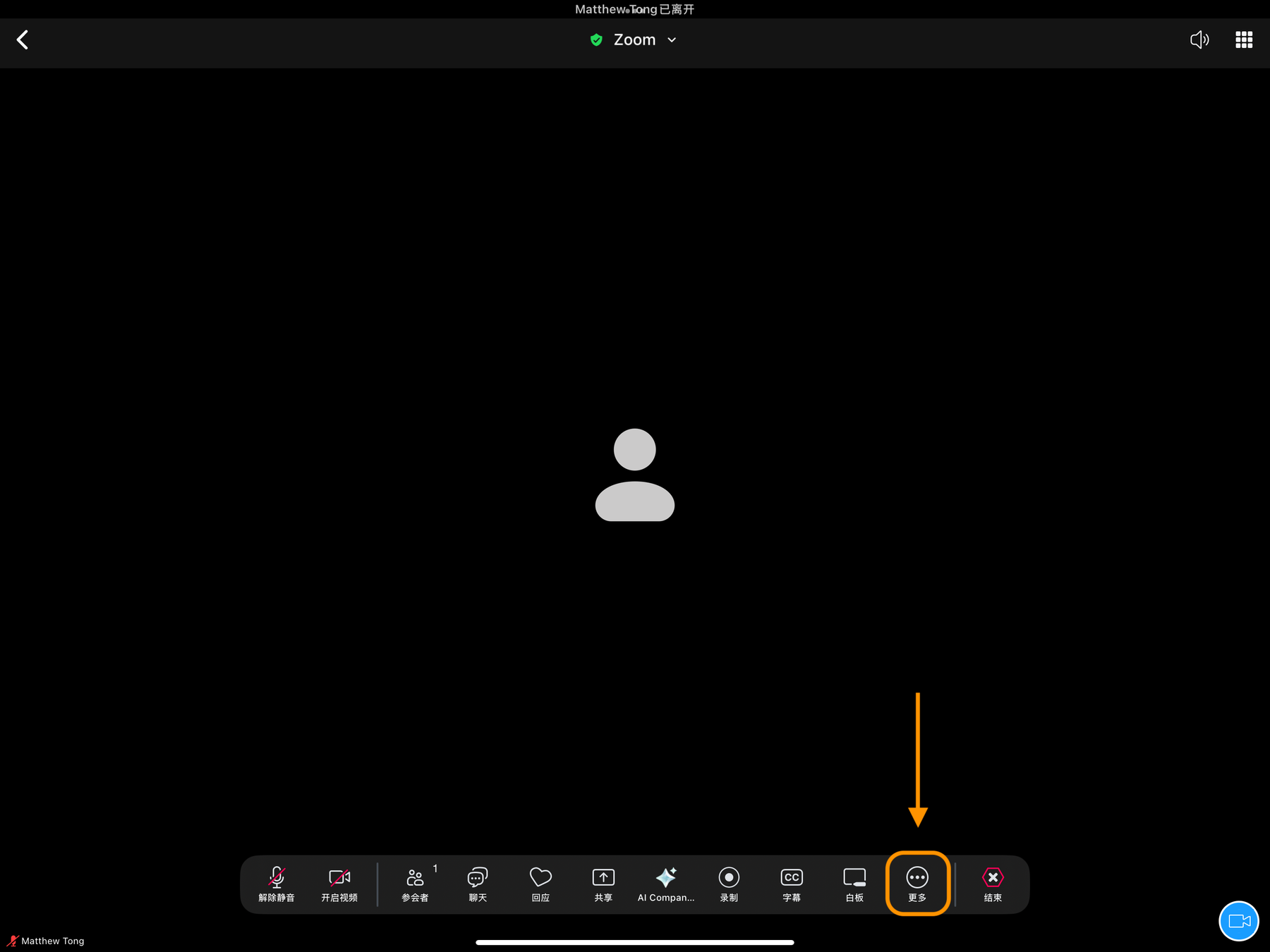
Task: Open the chat panel (聊天)
Action: pyautogui.click(x=478, y=884)
